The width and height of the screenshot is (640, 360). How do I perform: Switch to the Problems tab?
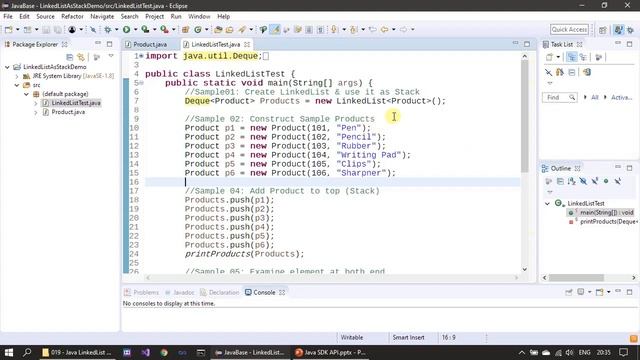(x=142, y=292)
